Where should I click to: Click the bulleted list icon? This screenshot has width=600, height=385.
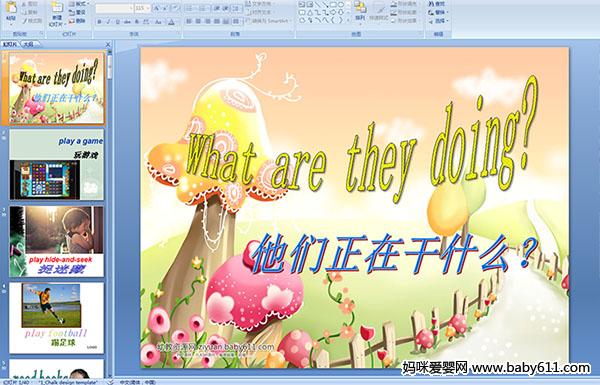189,8
